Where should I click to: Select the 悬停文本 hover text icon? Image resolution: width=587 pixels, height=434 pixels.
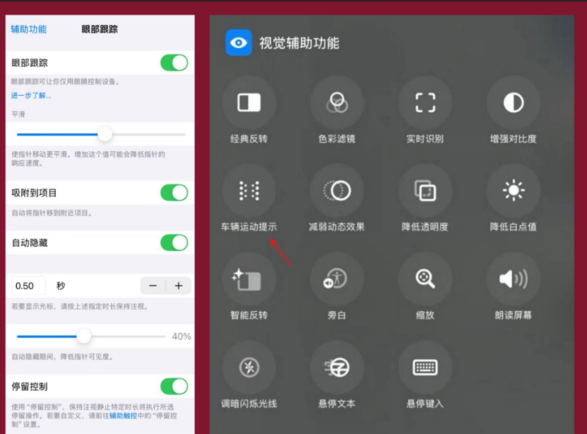pos(337,367)
